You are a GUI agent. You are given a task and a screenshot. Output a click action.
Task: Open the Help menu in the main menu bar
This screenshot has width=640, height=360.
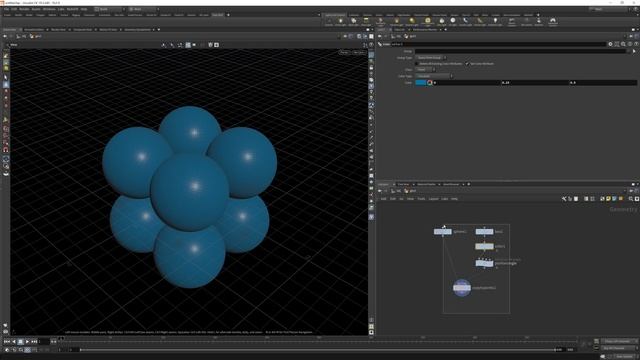point(84,9)
